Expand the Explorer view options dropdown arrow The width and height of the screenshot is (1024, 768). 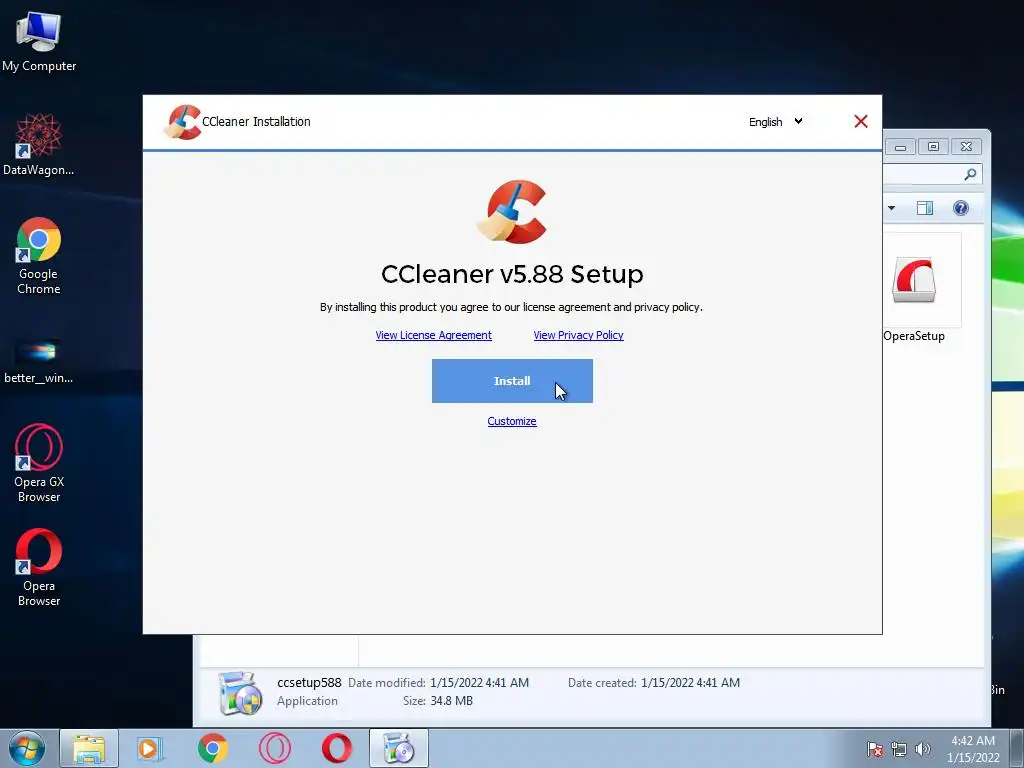891,208
